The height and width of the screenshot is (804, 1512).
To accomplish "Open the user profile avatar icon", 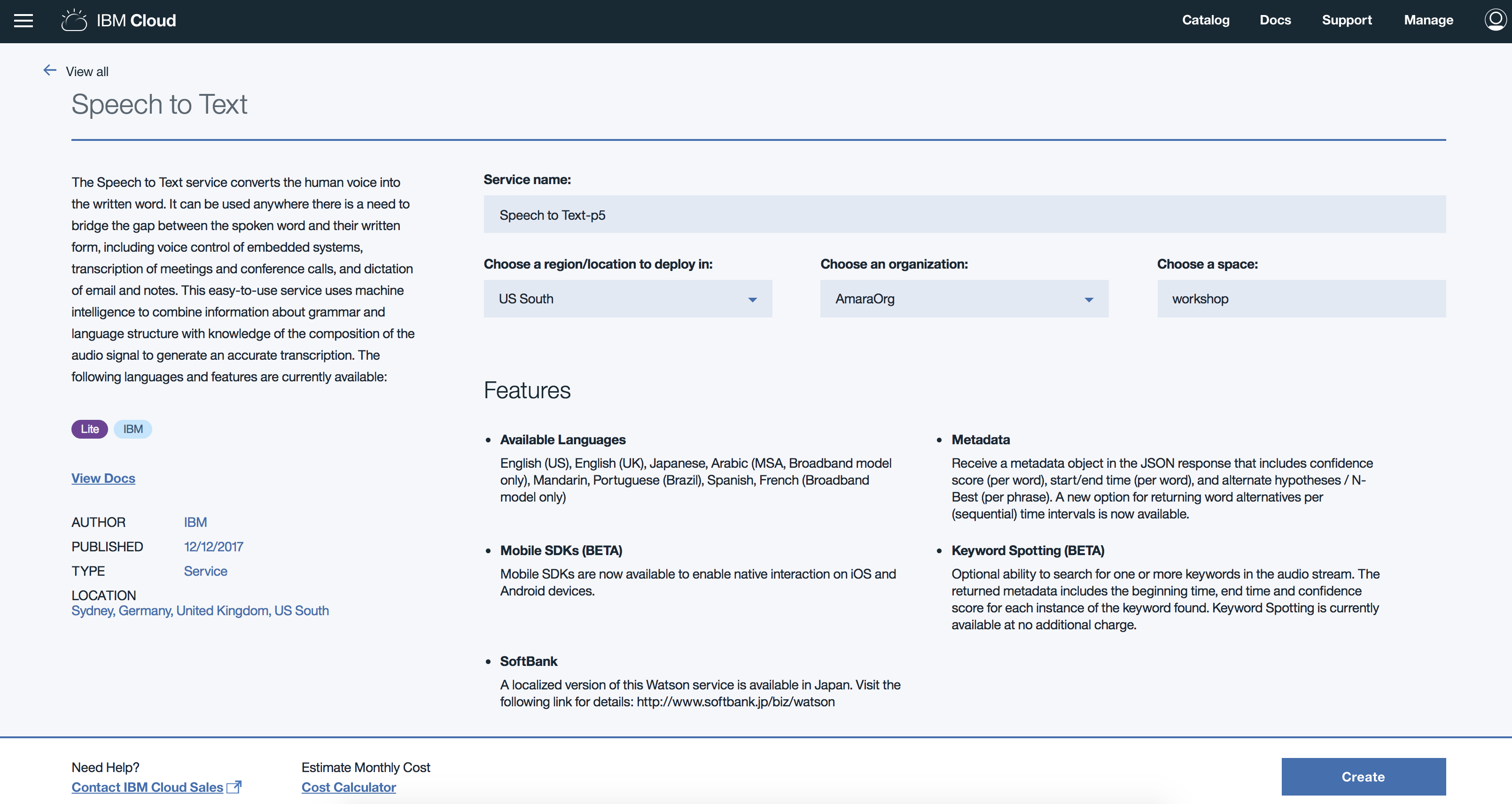I will pyautogui.click(x=1495, y=20).
